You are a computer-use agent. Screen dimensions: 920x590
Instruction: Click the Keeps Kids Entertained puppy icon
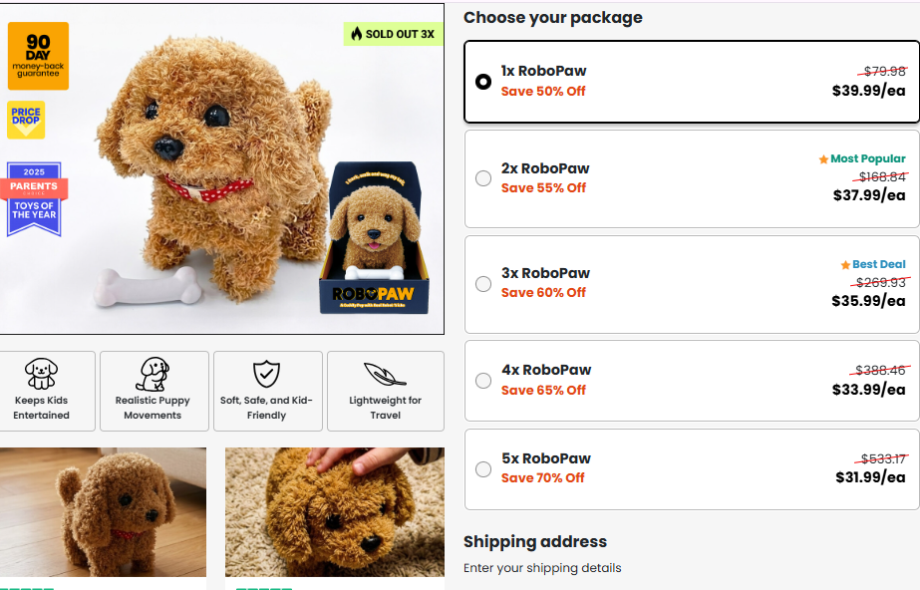(41, 375)
